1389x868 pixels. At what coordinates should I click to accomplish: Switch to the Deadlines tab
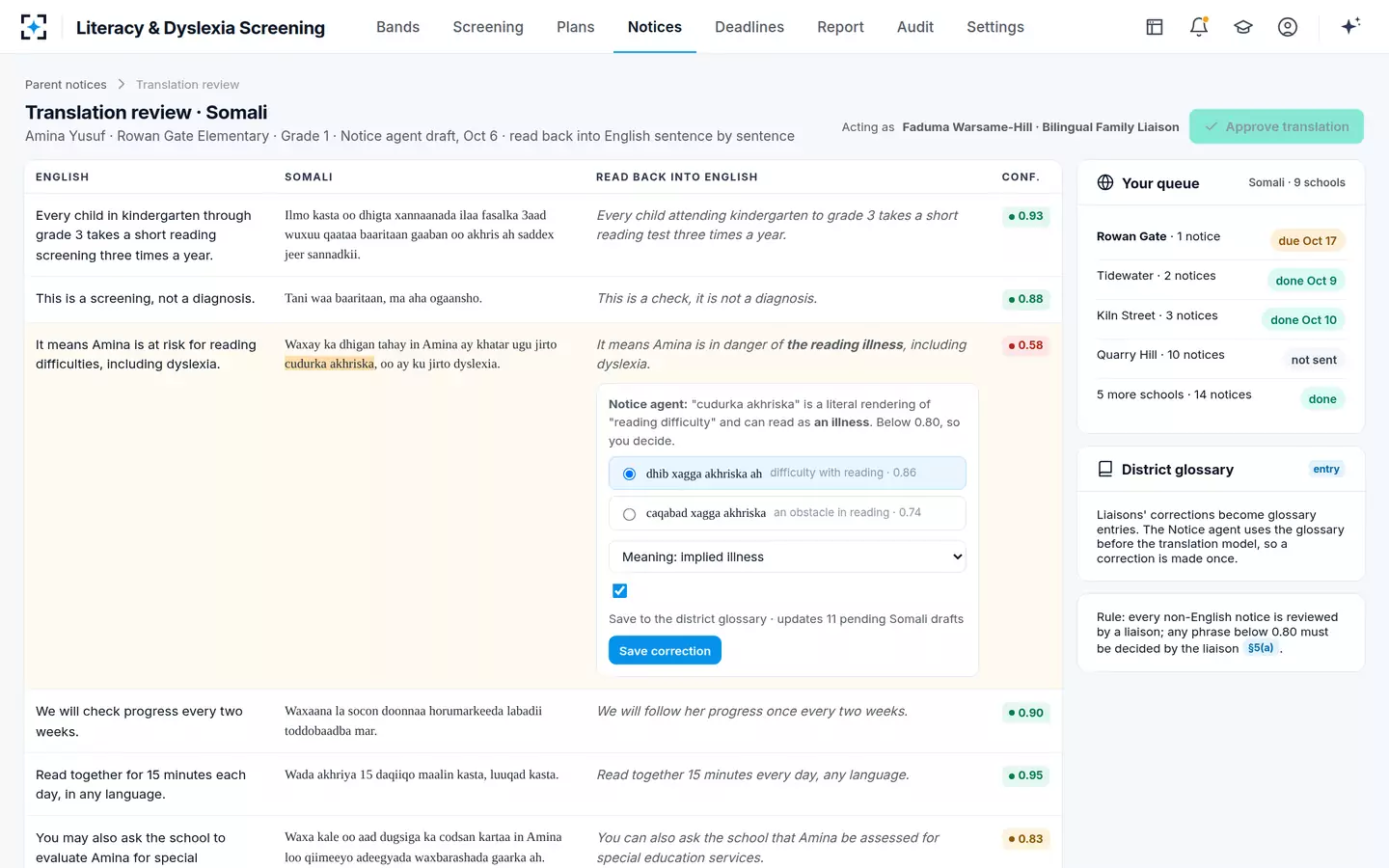point(749,27)
